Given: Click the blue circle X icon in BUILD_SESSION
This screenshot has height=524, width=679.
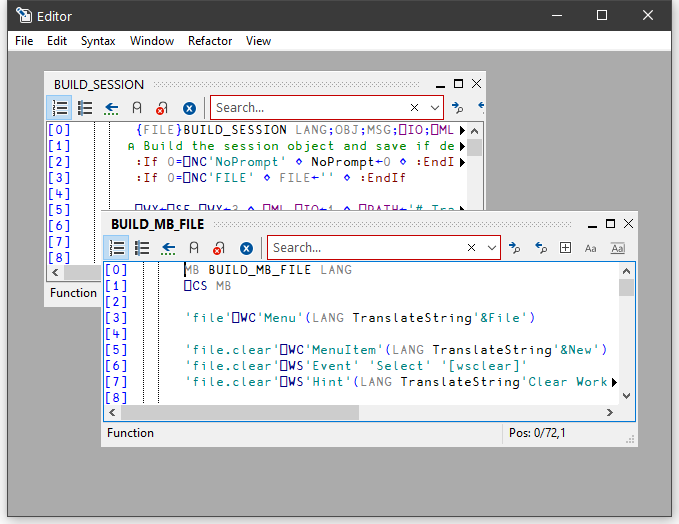Looking at the screenshot, I should point(189,108).
